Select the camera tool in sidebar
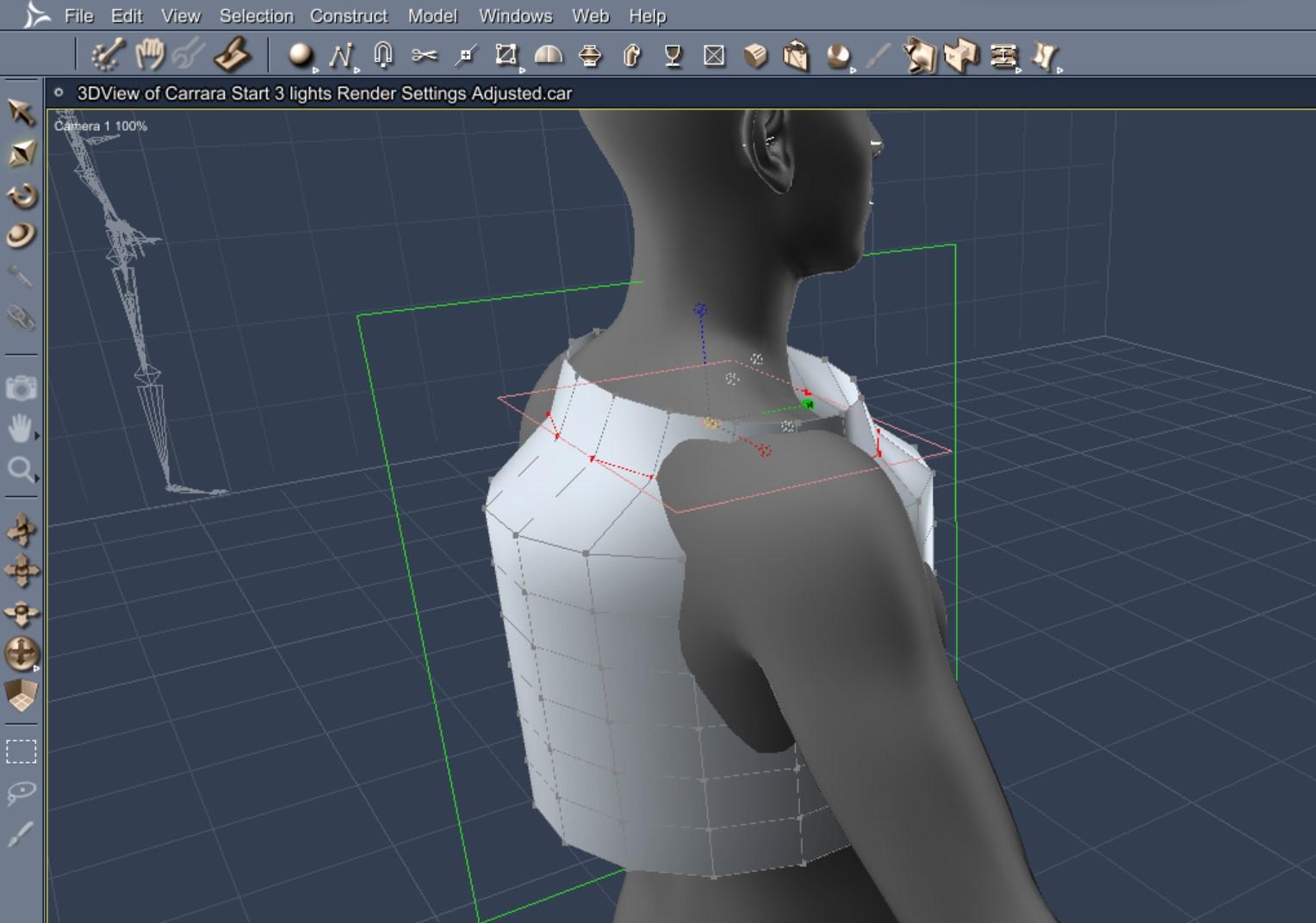This screenshot has height=923, width=1316. [x=22, y=387]
